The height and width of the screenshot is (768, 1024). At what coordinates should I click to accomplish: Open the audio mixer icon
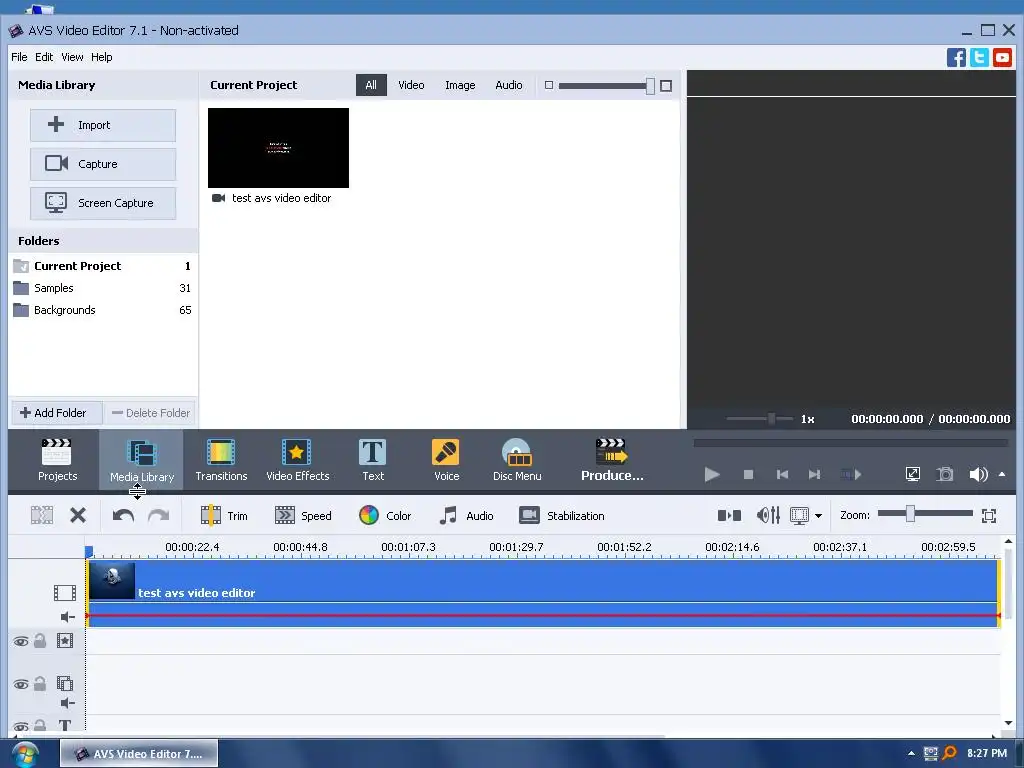point(768,515)
